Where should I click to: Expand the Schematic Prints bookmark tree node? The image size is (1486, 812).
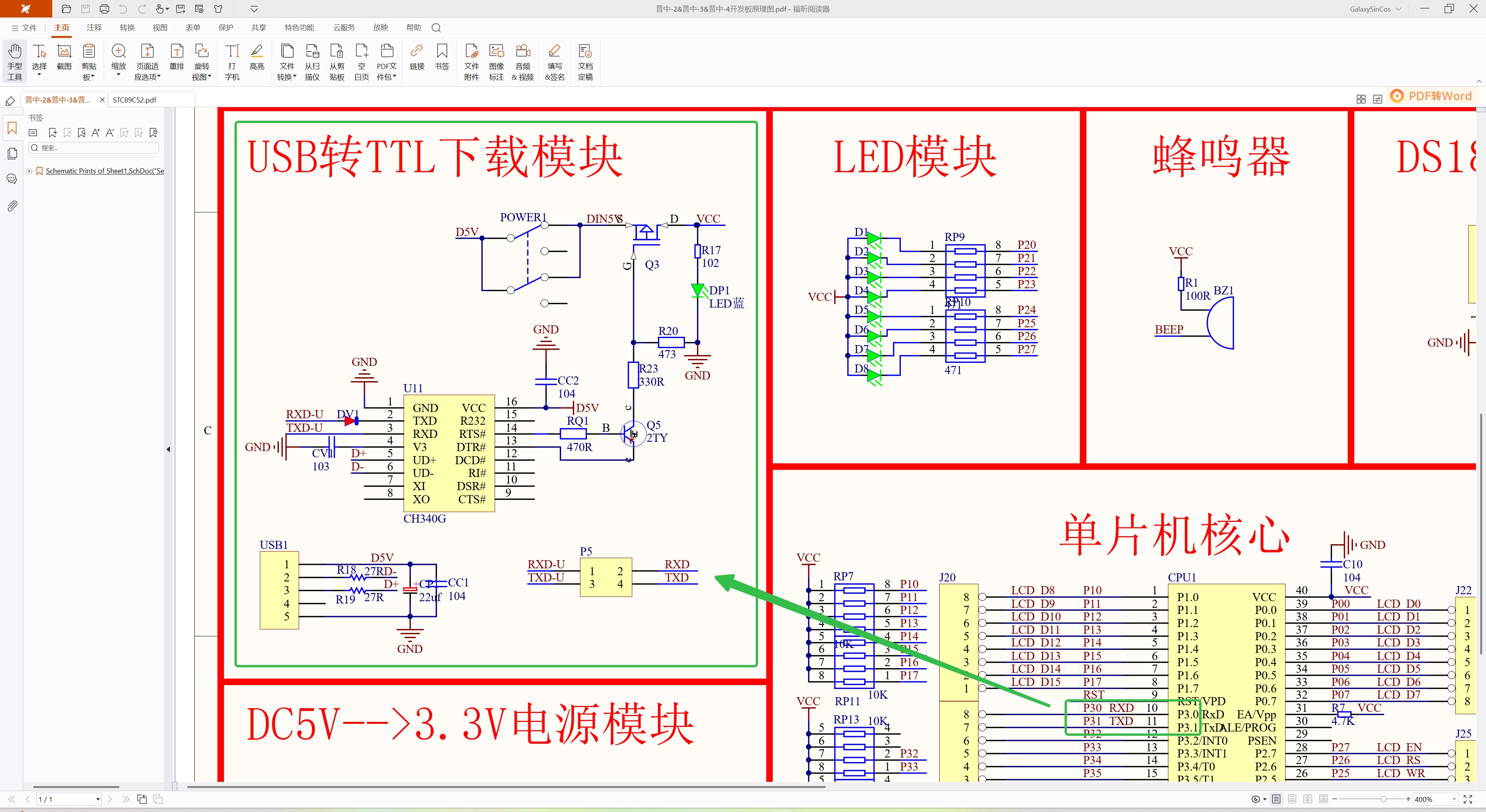coord(29,171)
